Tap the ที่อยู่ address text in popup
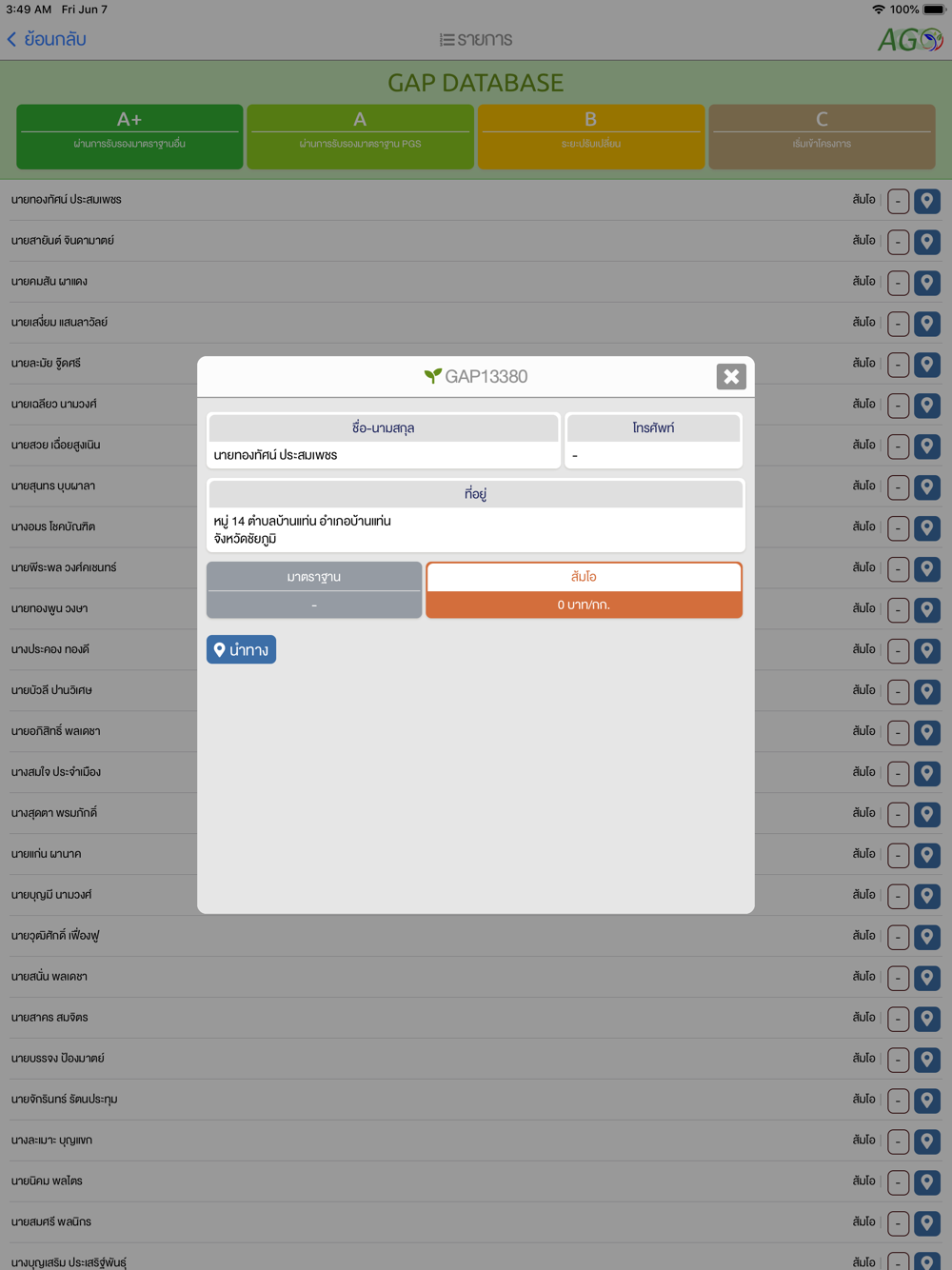The width and height of the screenshot is (952, 1270). pos(303,530)
